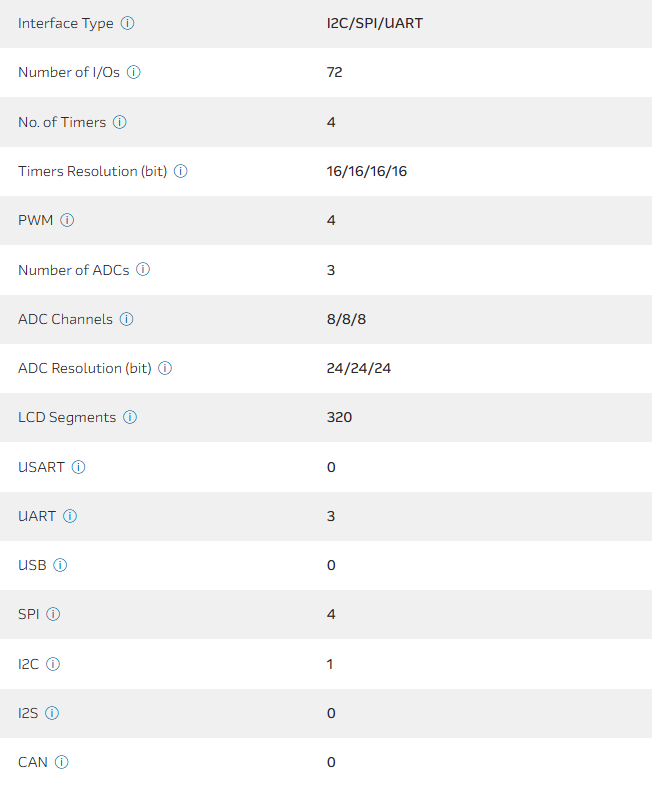Viewport: 652px width, 785px height.
Task: Open the USART info icon
Action: [x=78, y=467]
